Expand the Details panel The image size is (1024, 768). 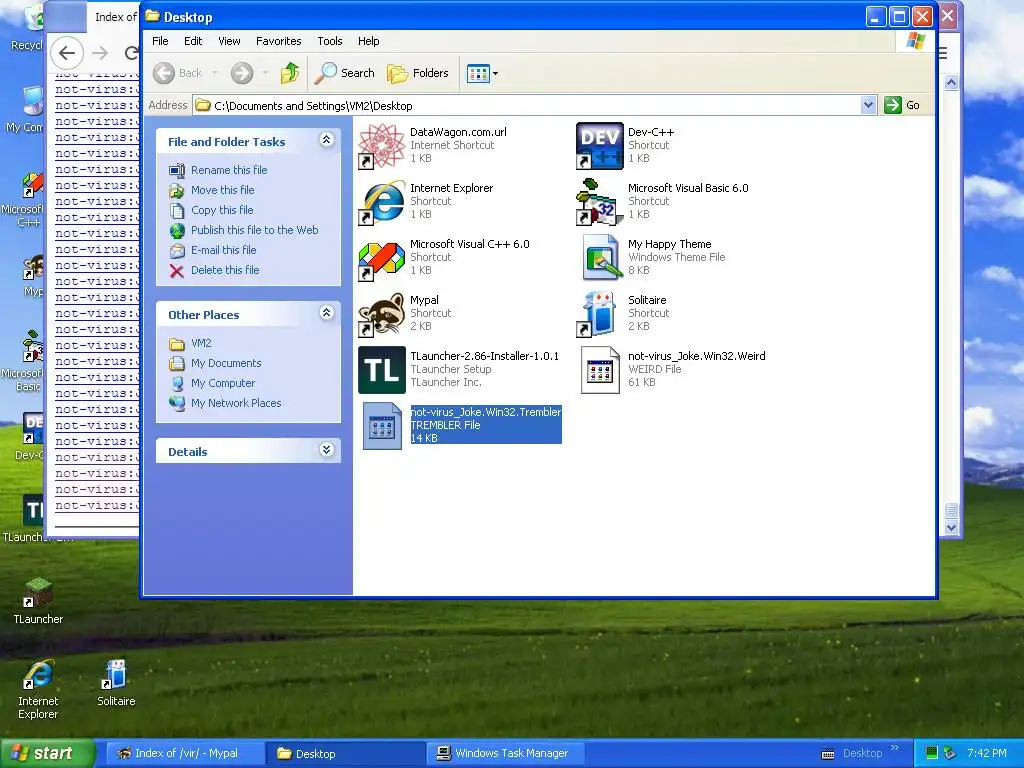tap(327, 450)
